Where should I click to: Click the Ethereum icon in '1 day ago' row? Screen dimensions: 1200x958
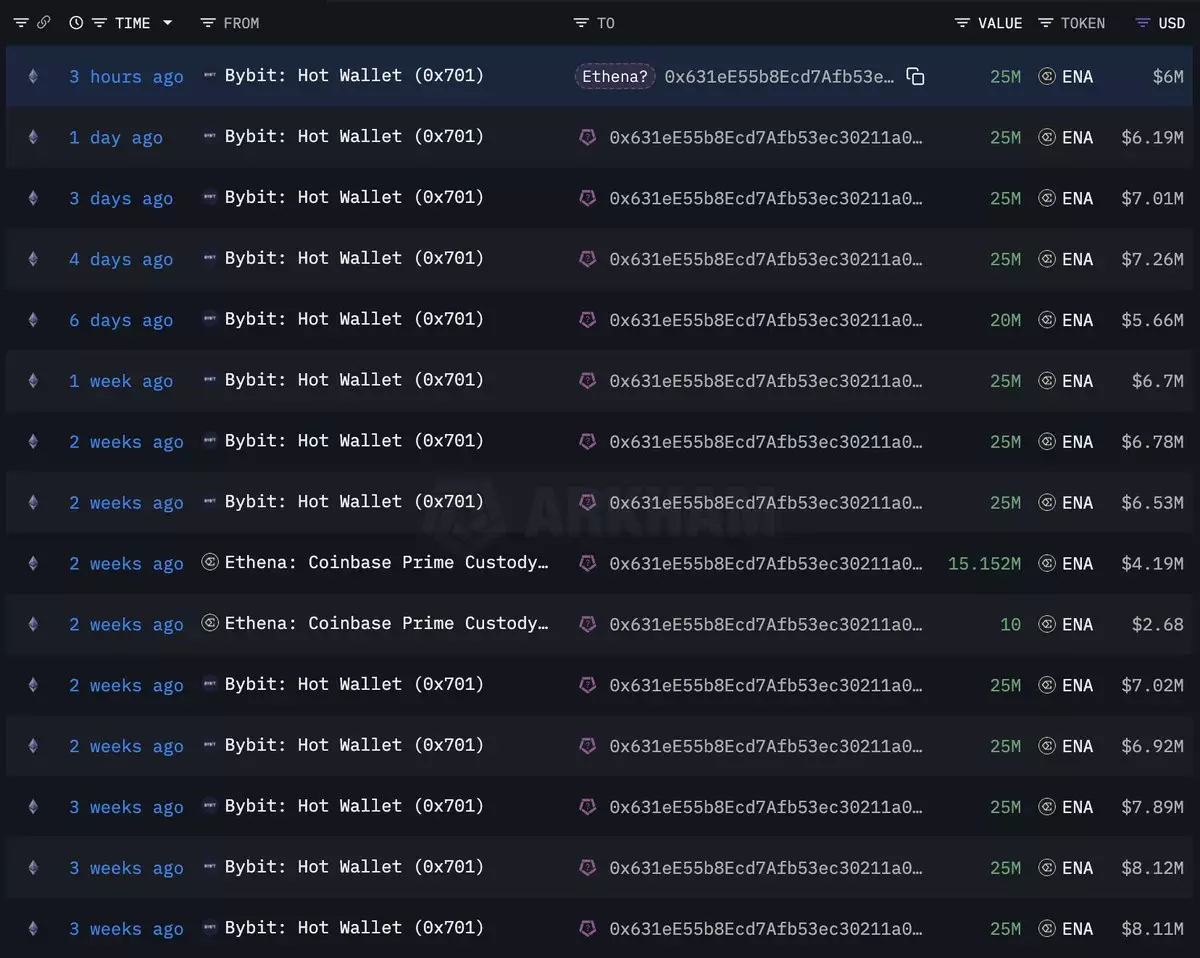point(33,137)
